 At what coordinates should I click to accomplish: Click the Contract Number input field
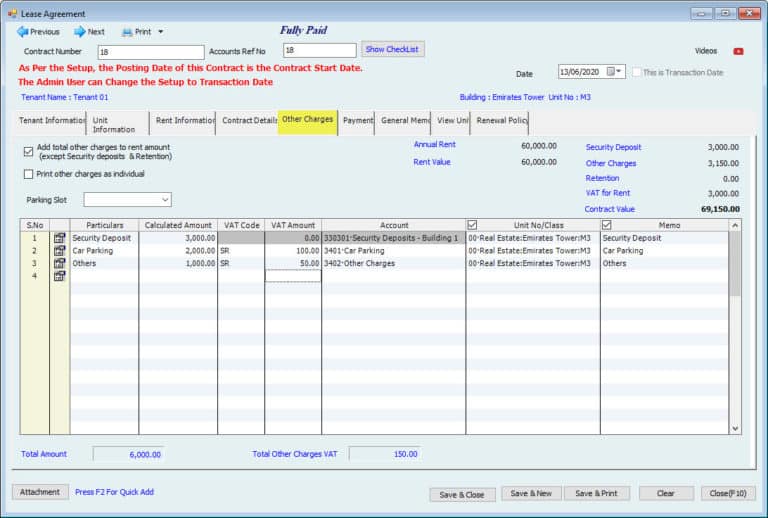click(150, 51)
